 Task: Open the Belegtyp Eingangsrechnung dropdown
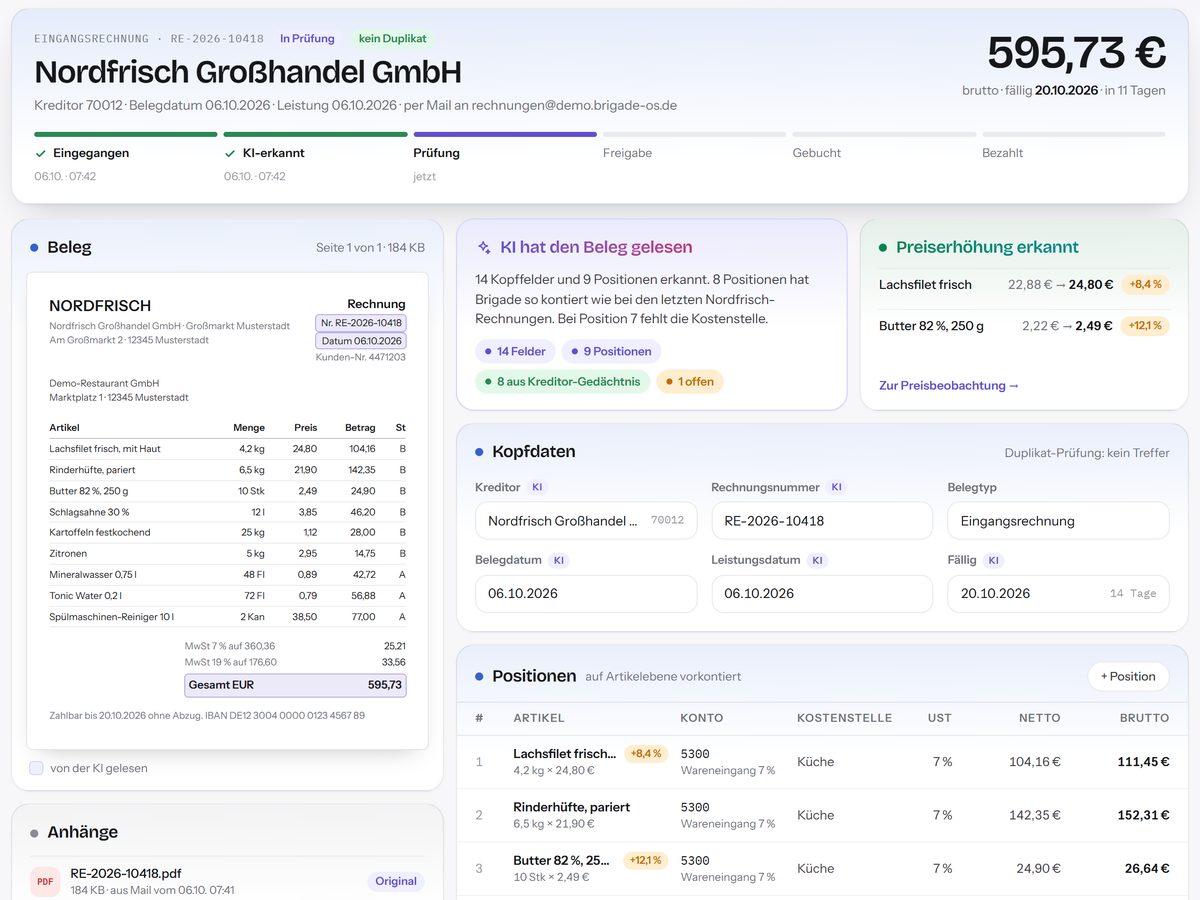(1058, 521)
